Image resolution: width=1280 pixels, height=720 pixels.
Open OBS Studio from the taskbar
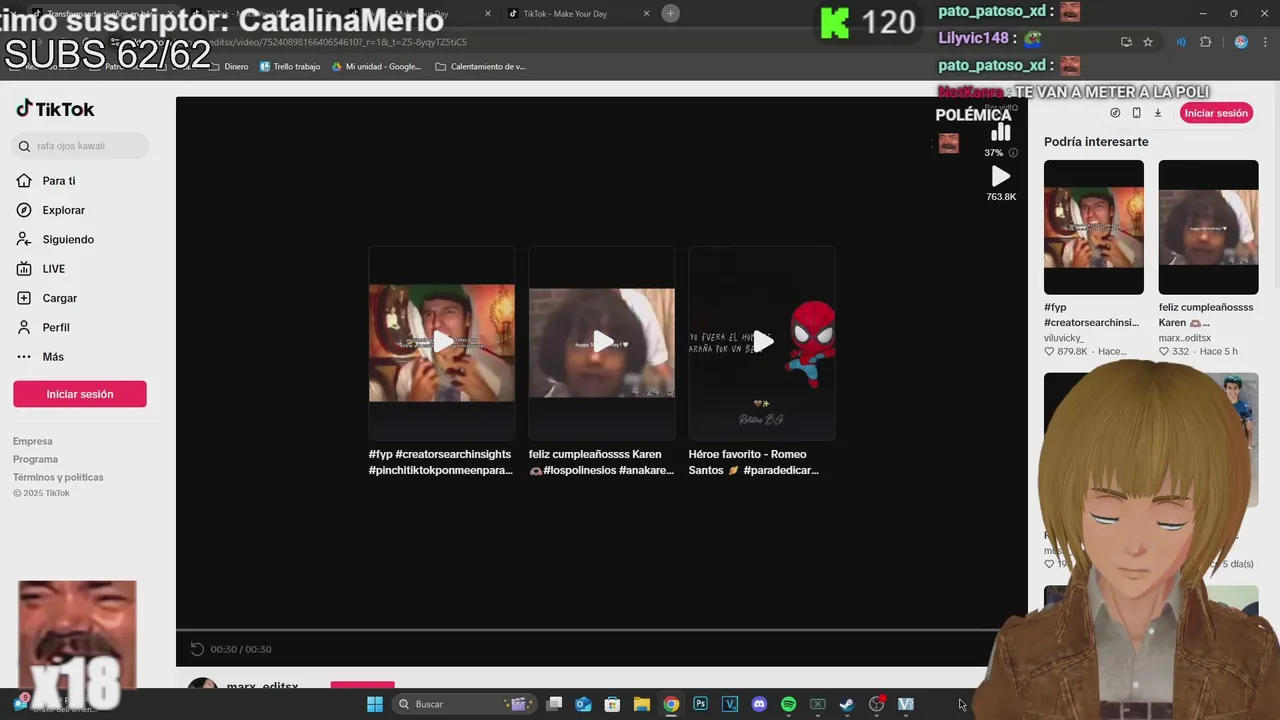(876, 704)
